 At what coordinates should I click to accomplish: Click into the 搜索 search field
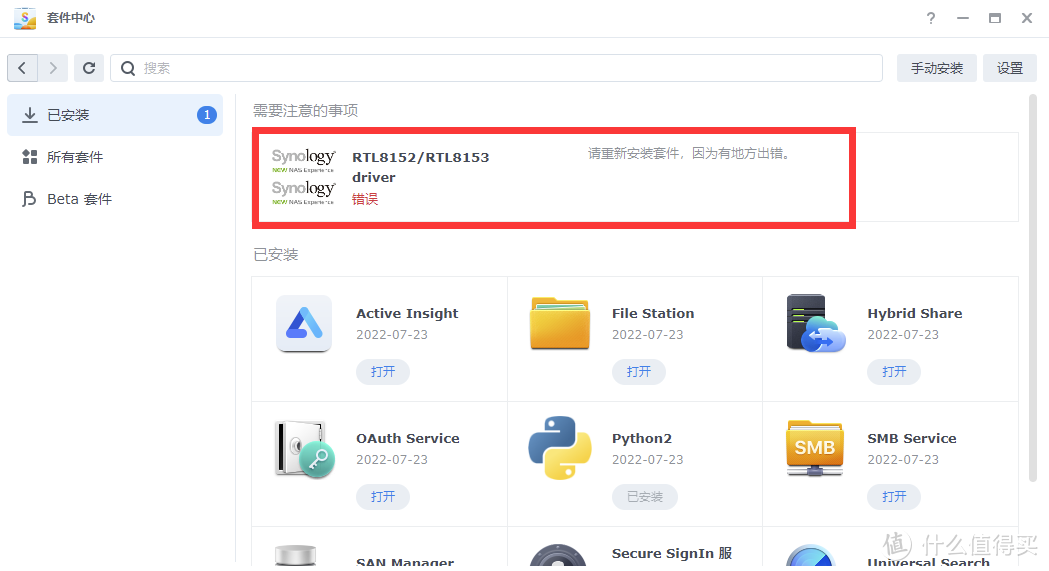[500, 68]
